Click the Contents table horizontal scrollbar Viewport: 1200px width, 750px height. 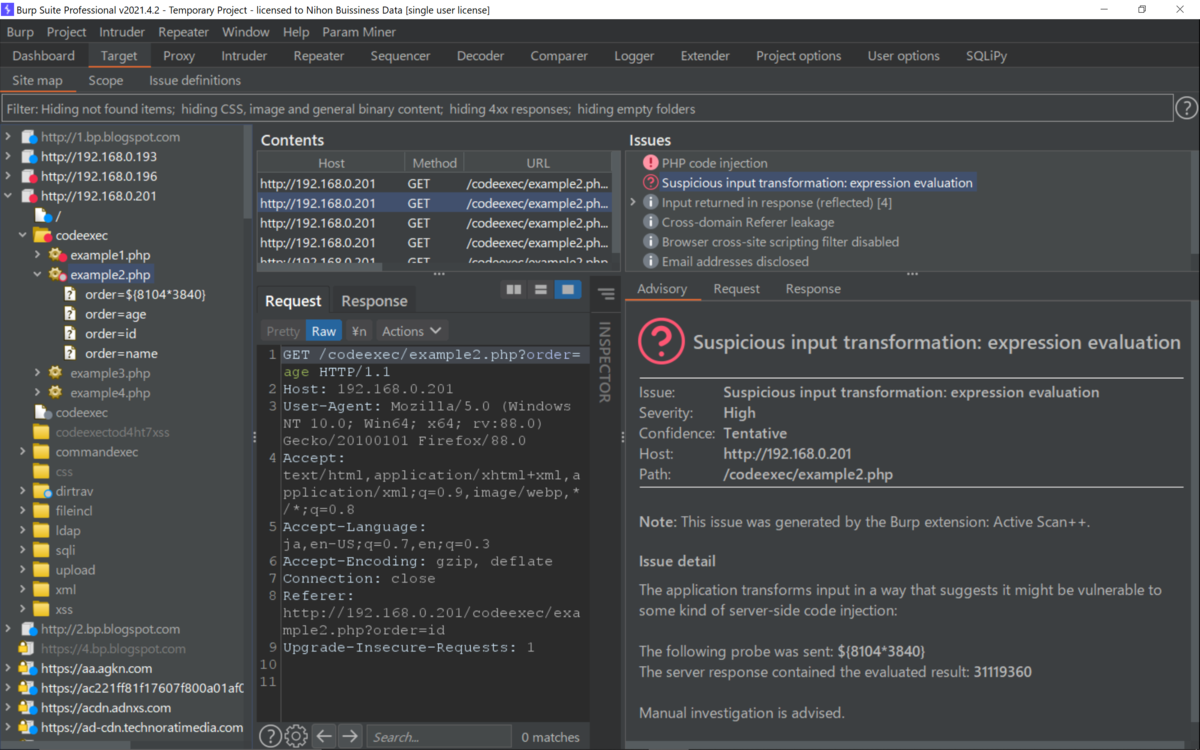[321, 267]
